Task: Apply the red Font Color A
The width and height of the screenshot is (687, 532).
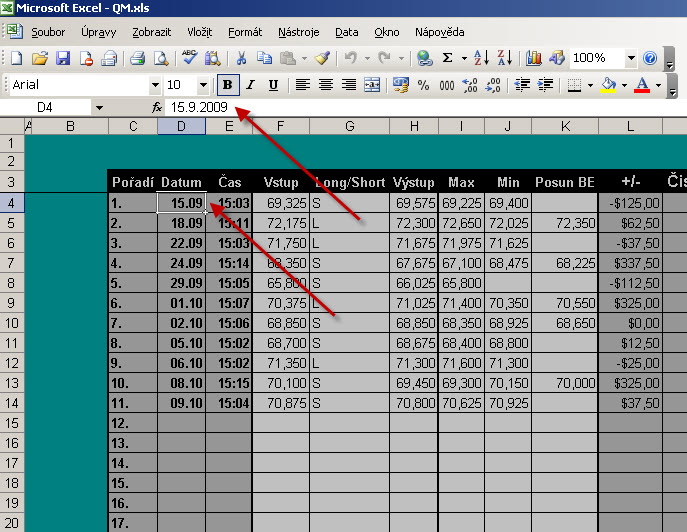Action: [642, 85]
